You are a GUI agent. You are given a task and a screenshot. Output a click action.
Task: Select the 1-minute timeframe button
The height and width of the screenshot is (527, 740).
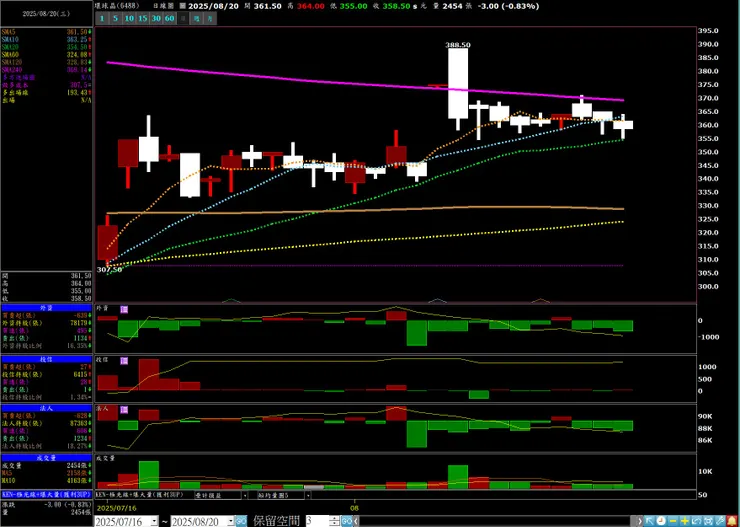(101, 19)
